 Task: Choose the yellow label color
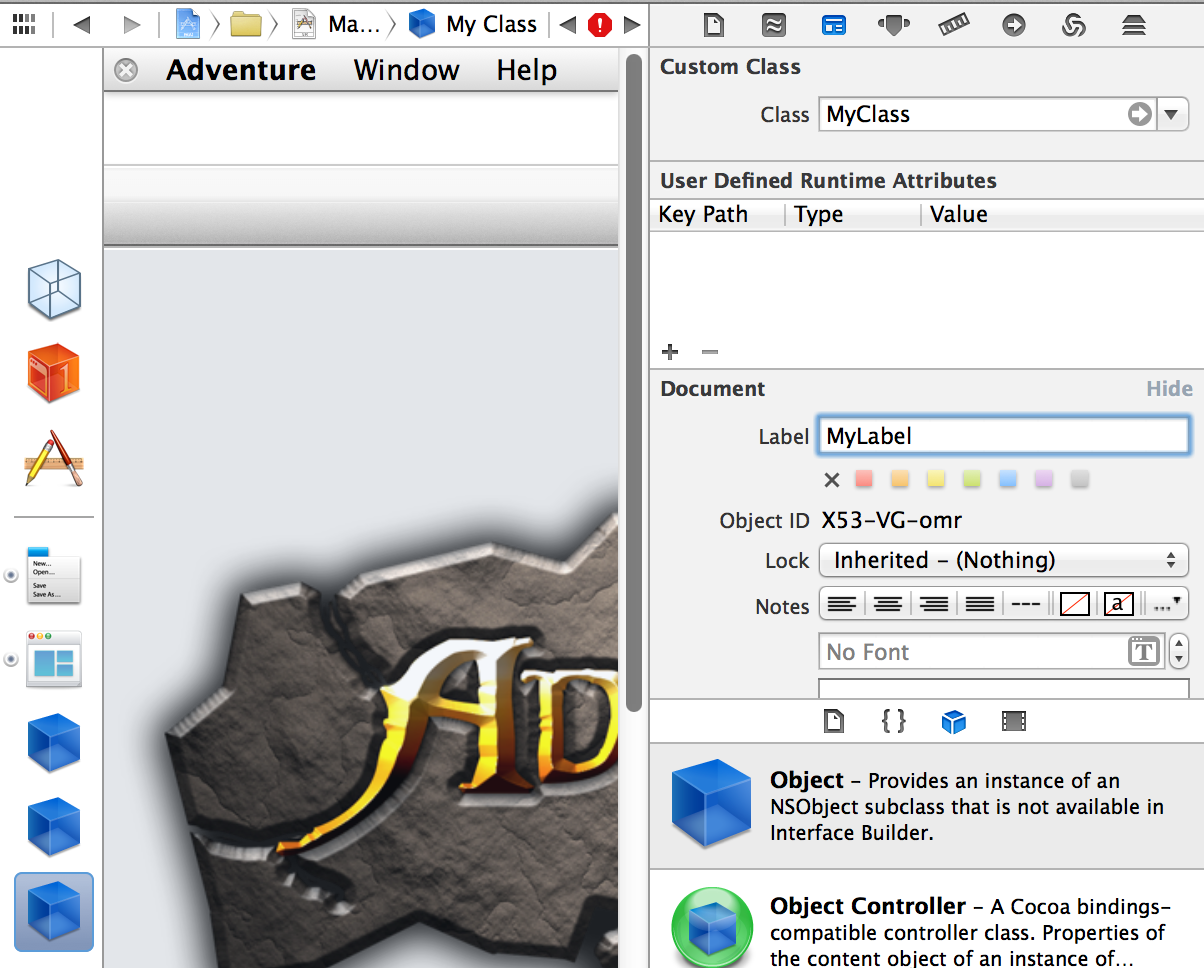(936, 479)
